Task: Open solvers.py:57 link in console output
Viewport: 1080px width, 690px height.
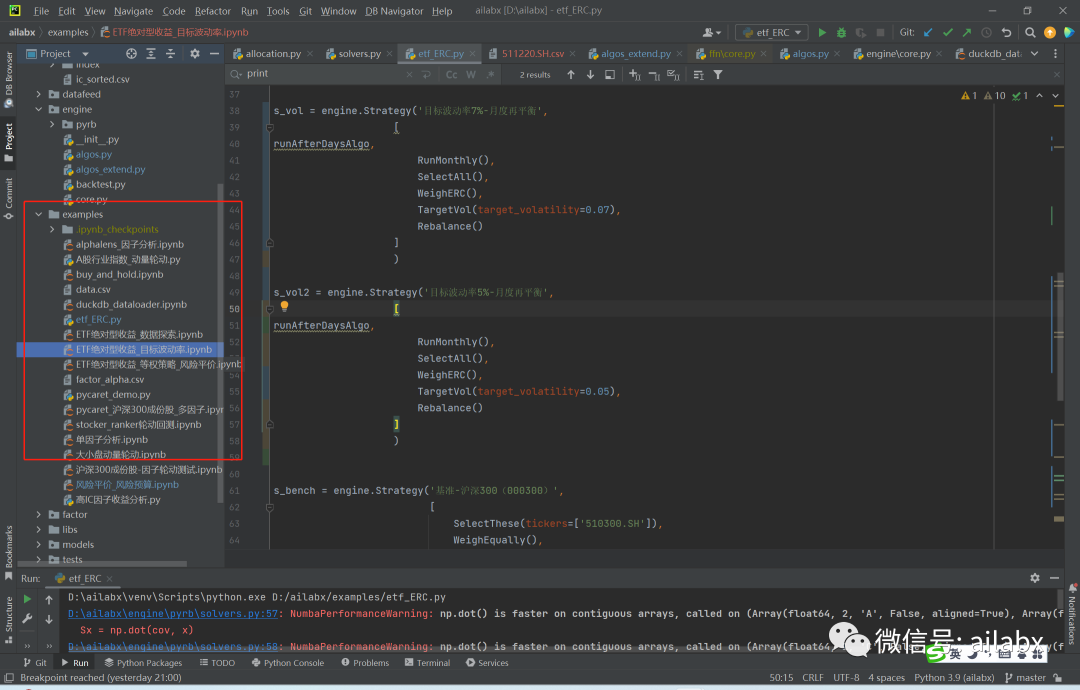Action: (x=173, y=614)
